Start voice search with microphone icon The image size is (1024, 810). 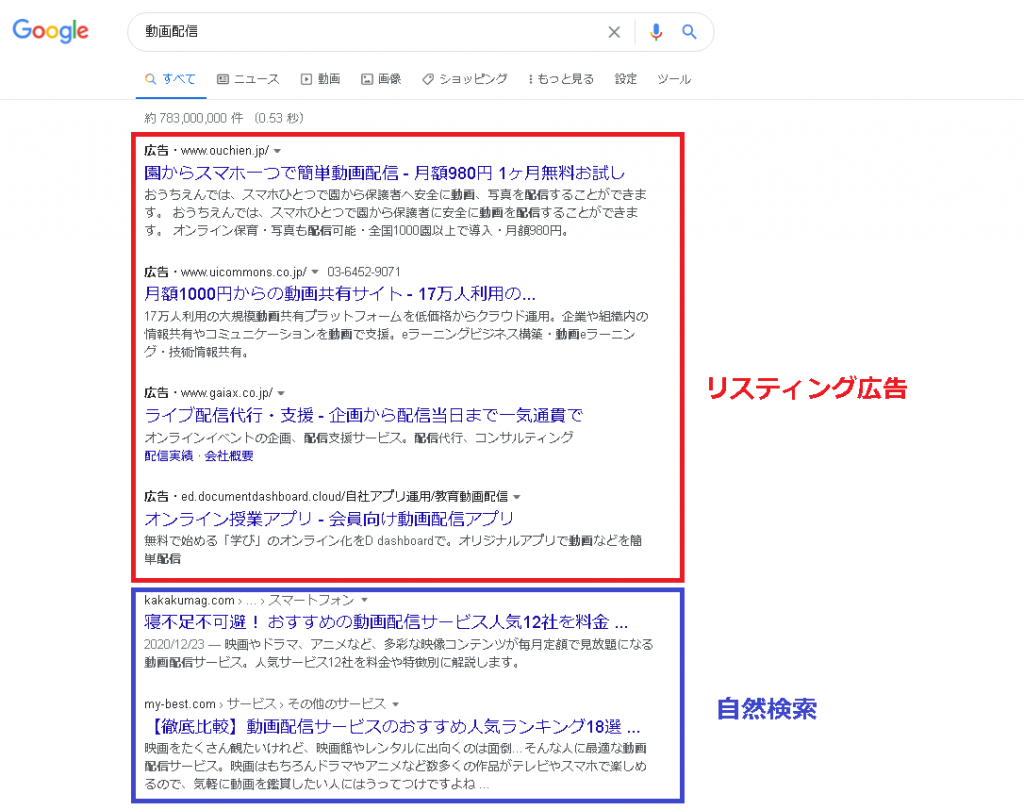pyautogui.click(x=656, y=32)
